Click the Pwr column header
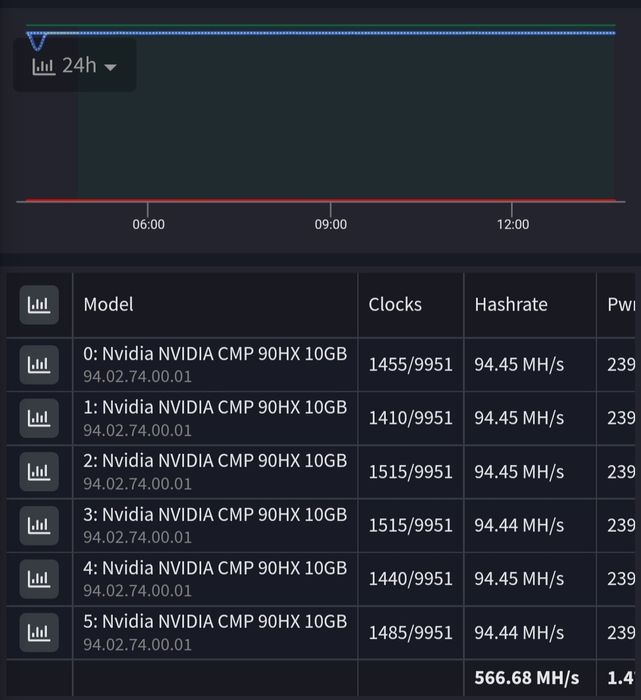 tap(621, 304)
